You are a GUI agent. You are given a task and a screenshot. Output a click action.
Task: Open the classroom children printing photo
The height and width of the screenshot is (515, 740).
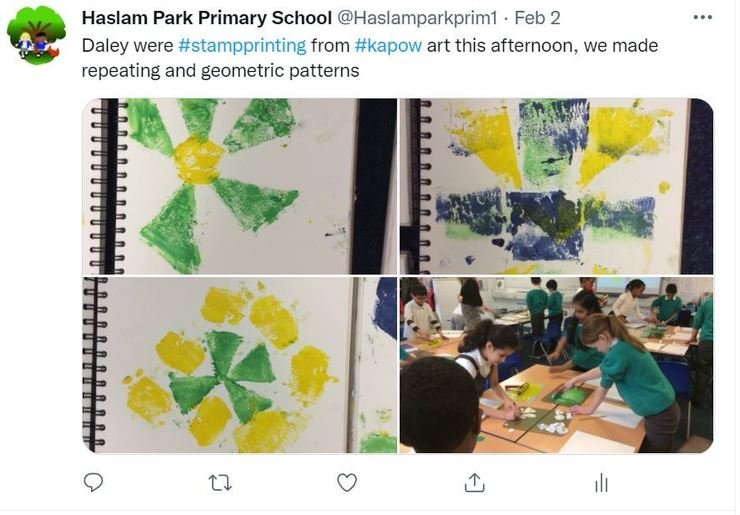[556, 365]
